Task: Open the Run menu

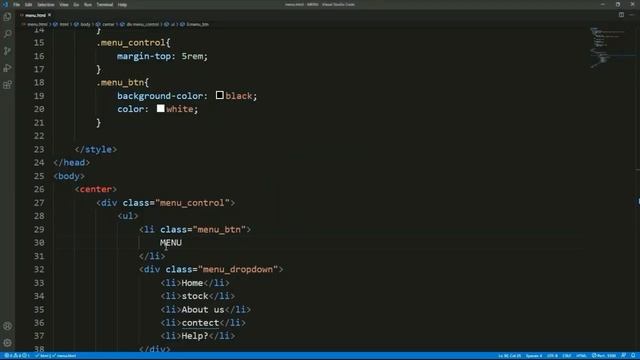Action: pyautogui.click(x=88, y=4)
